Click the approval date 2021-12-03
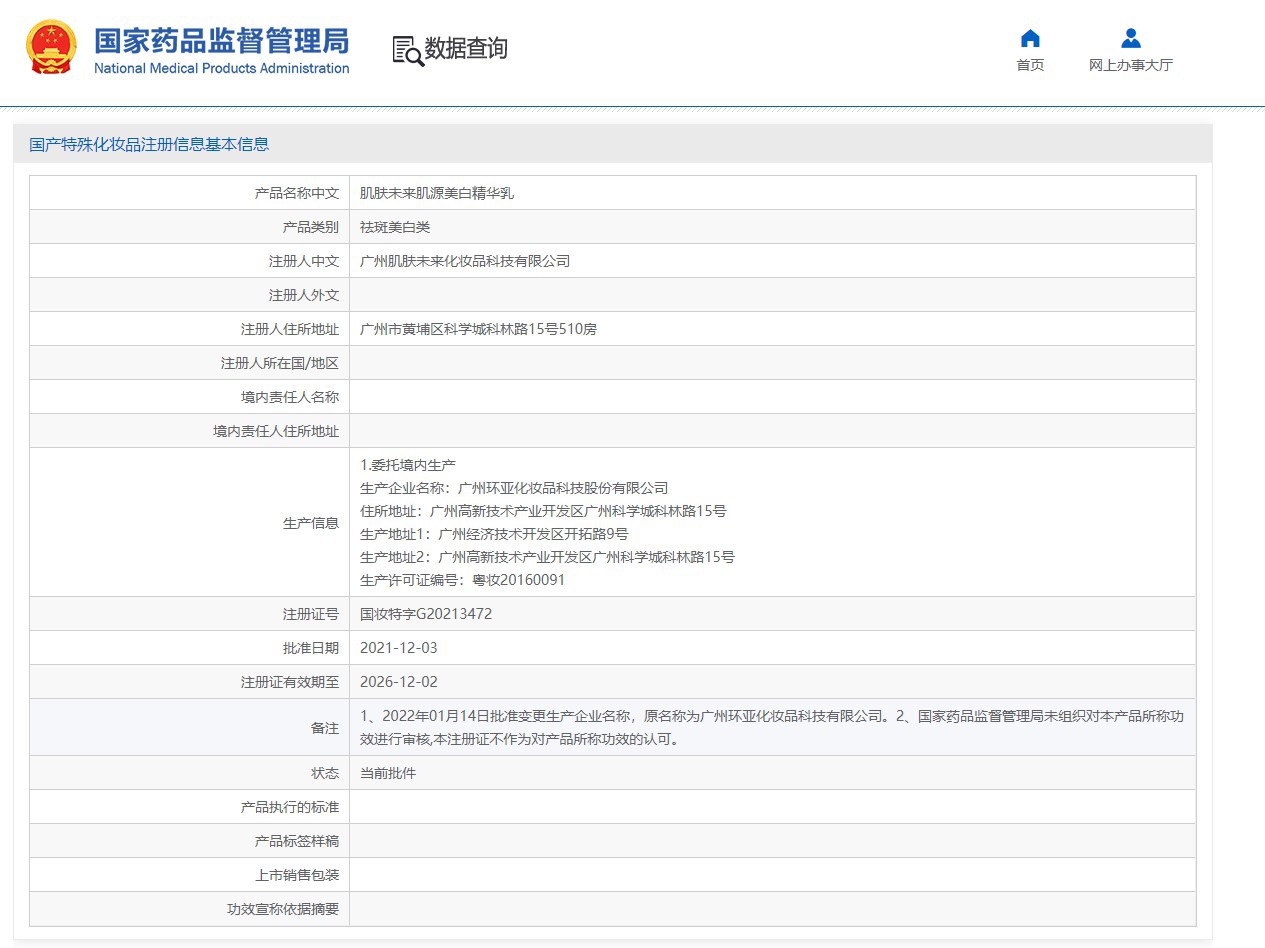This screenshot has height=948, width=1265. click(x=399, y=648)
